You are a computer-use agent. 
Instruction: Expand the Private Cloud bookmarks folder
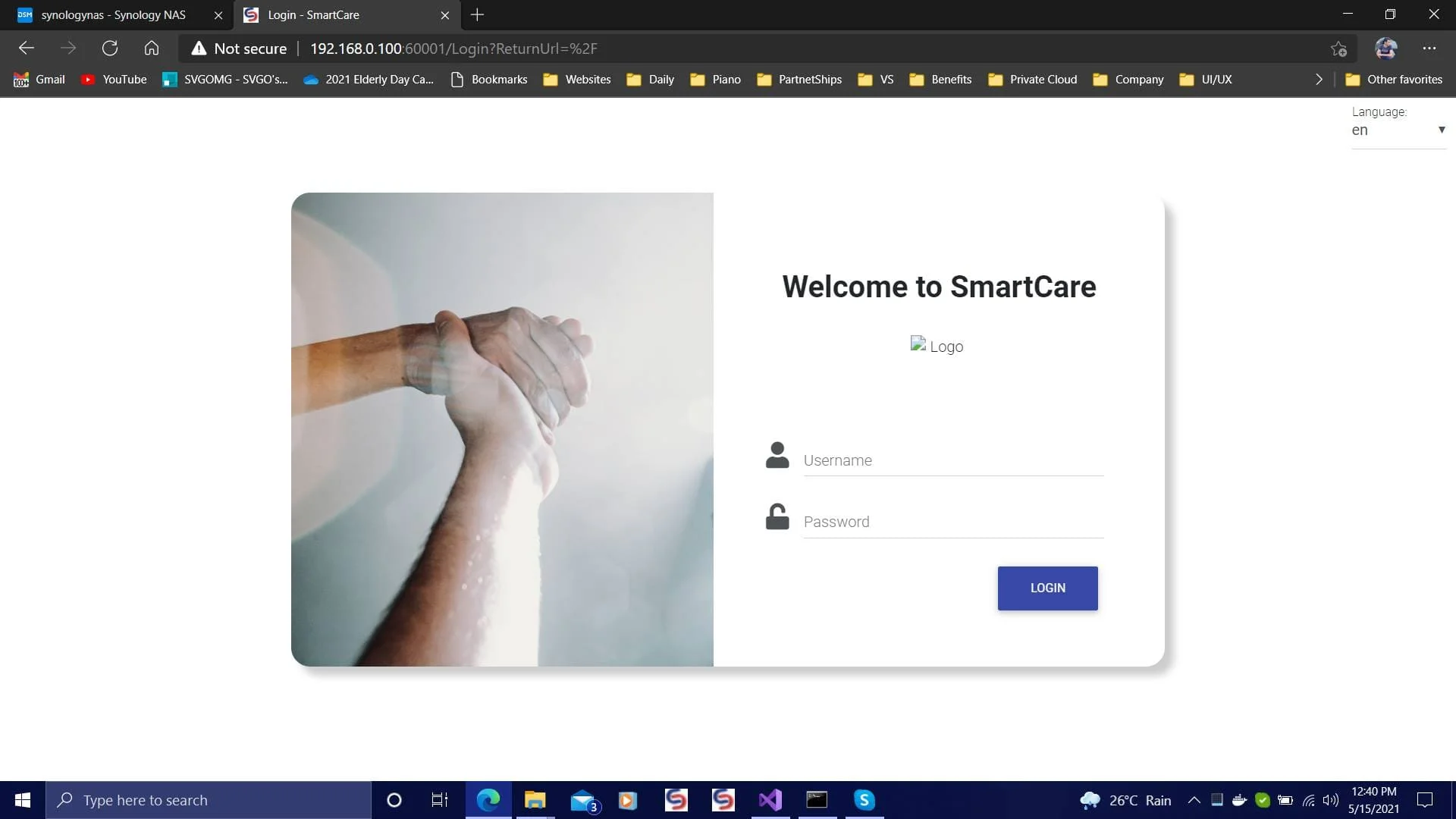coord(1032,80)
